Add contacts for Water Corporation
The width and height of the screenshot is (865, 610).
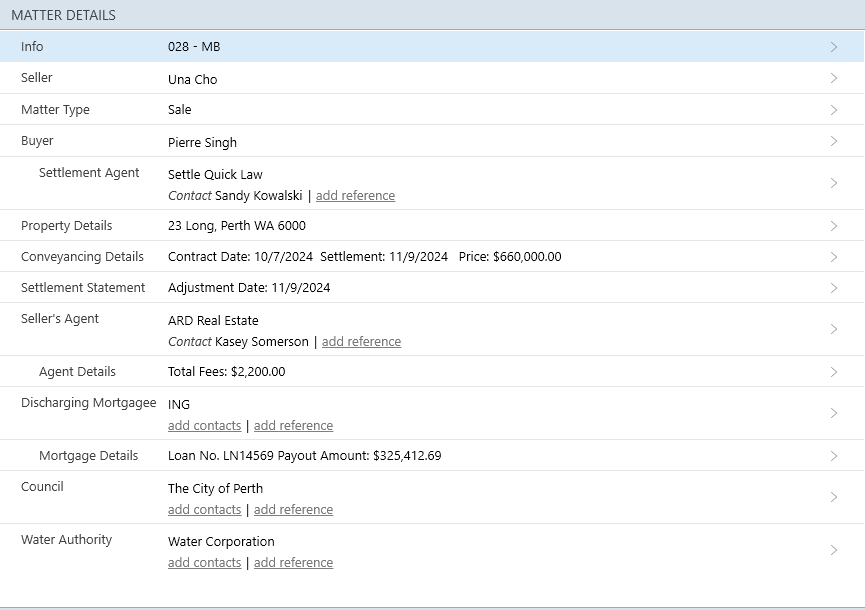click(x=204, y=563)
